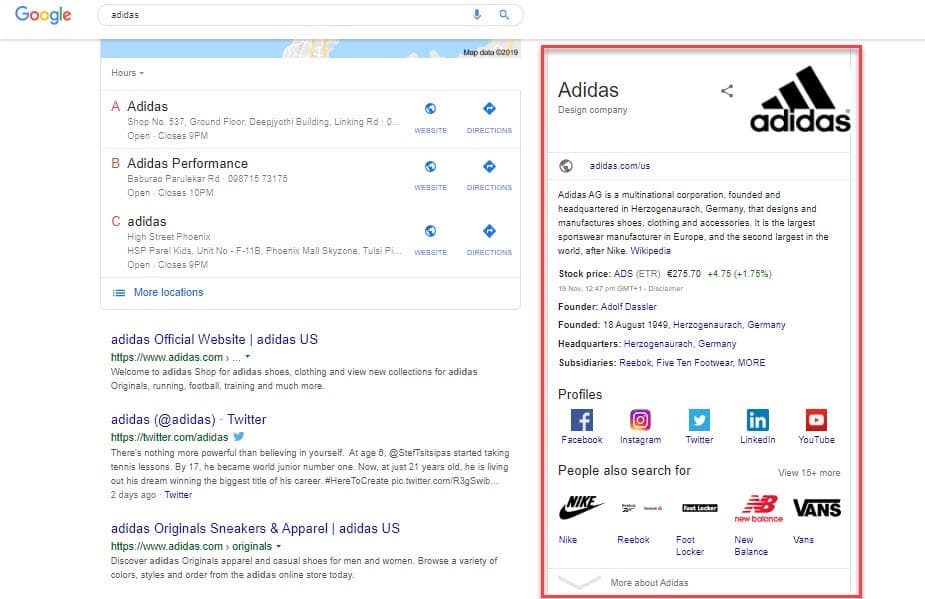Select the Nike logo thumbnail
The width and height of the screenshot is (925, 599).
coord(582,508)
